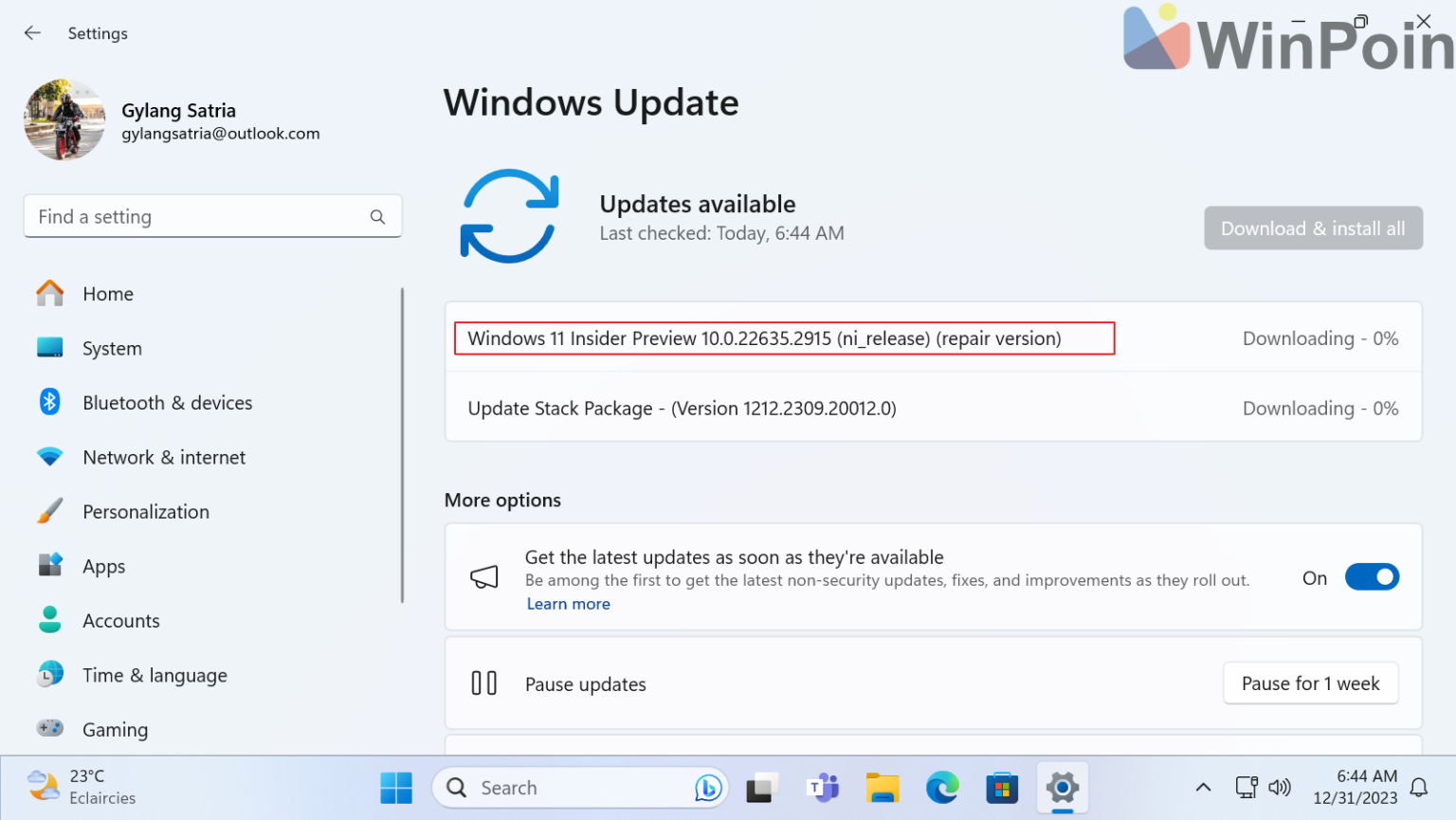Select the Apps icon in sidebar
Viewport: 1456px width, 820px height.
coord(48,565)
